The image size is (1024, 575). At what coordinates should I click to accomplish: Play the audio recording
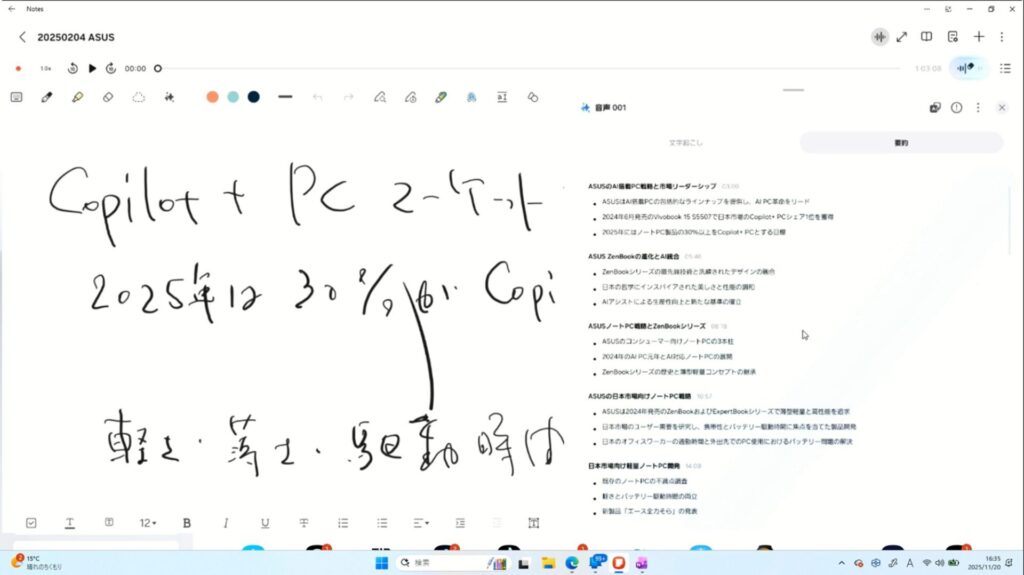[92, 69]
